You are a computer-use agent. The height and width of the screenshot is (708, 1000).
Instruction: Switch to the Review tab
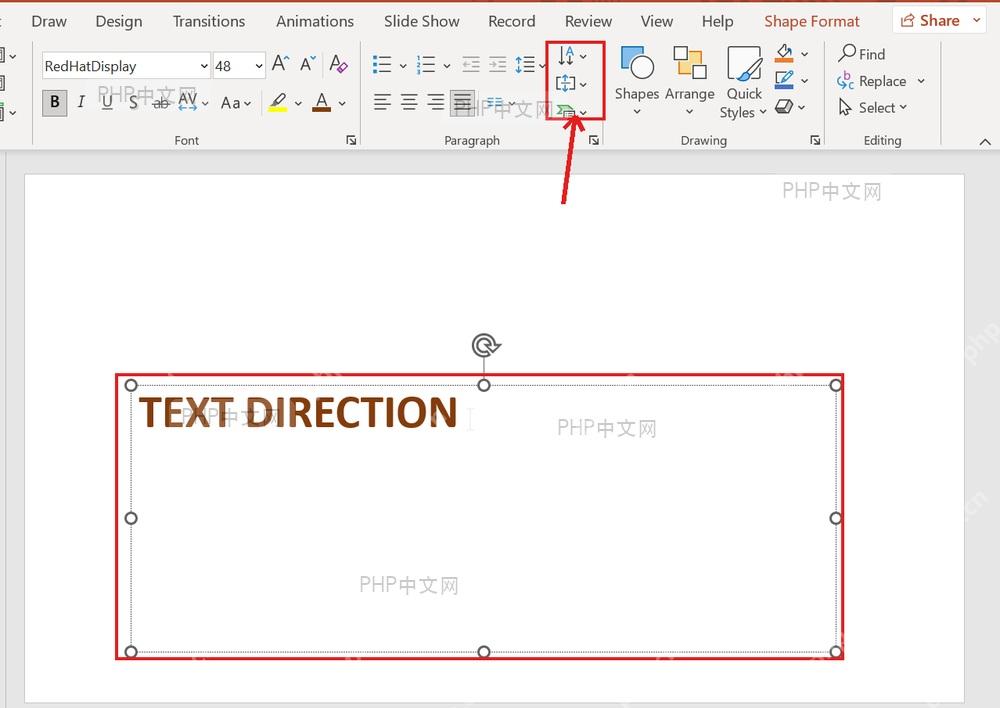click(x=588, y=21)
